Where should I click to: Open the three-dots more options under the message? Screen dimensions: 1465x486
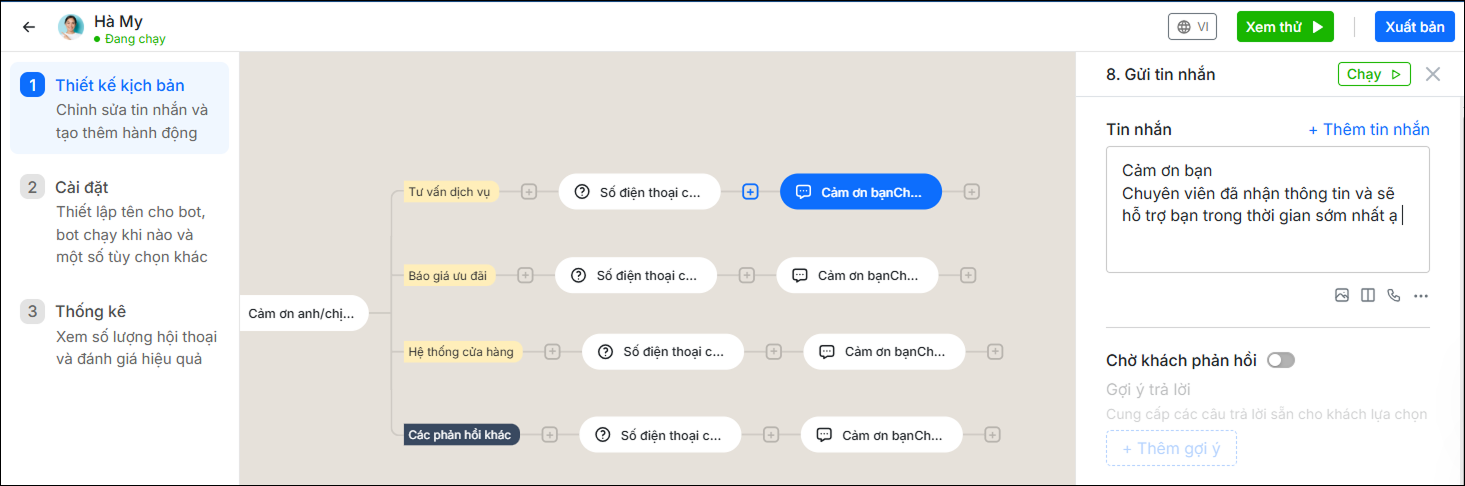point(1421,295)
